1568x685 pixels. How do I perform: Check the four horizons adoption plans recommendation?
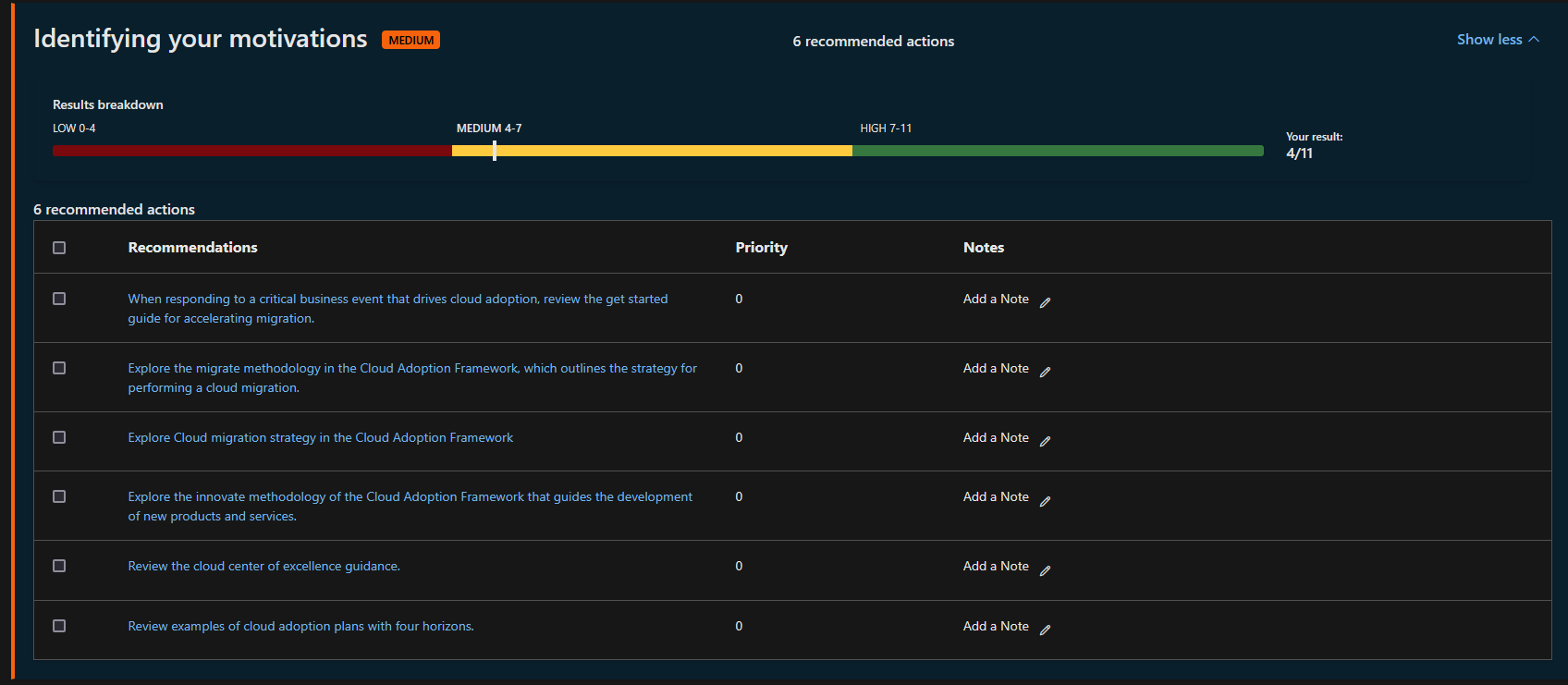coord(59,626)
